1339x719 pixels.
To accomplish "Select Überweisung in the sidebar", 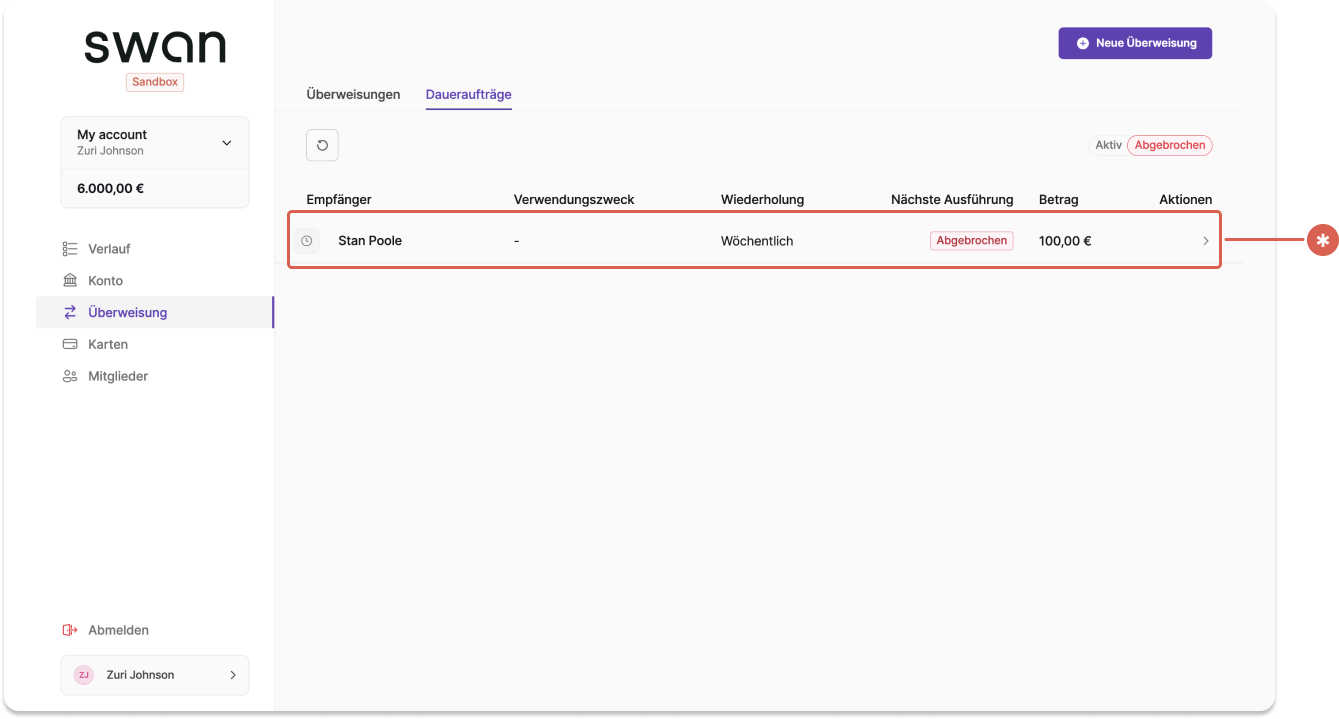I will pos(154,312).
